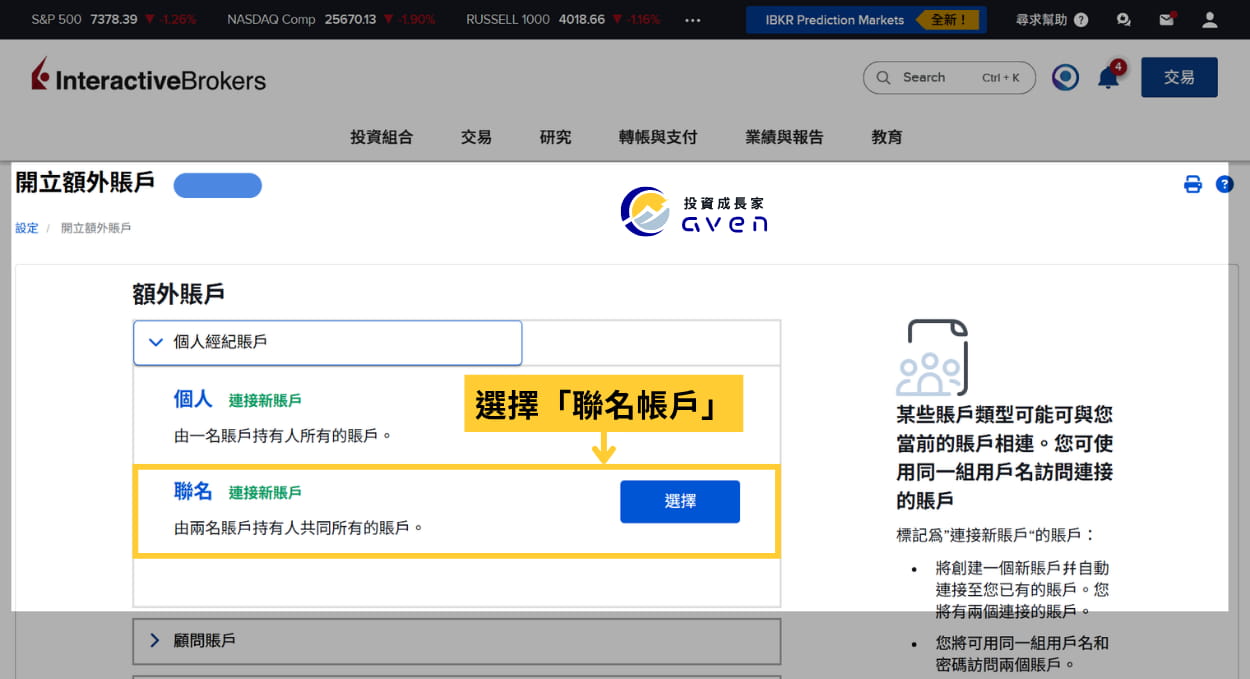This screenshot has width=1250, height=679.
Task: Open the mail messages icon
Action: click(x=1166, y=19)
